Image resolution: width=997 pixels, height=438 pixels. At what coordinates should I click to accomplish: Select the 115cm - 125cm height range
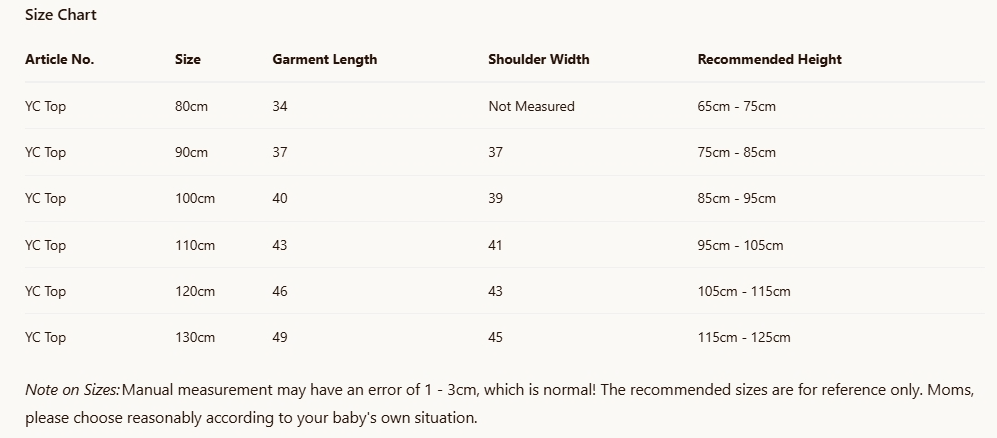[744, 337]
